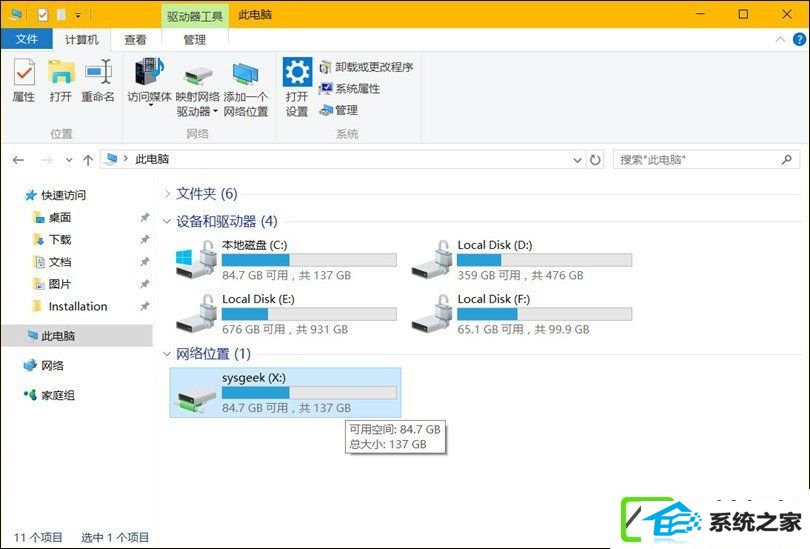The height and width of the screenshot is (549, 810).
Task: Select the Local Disk (E:) drive icon
Action: pyautogui.click(x=196, y=313)
